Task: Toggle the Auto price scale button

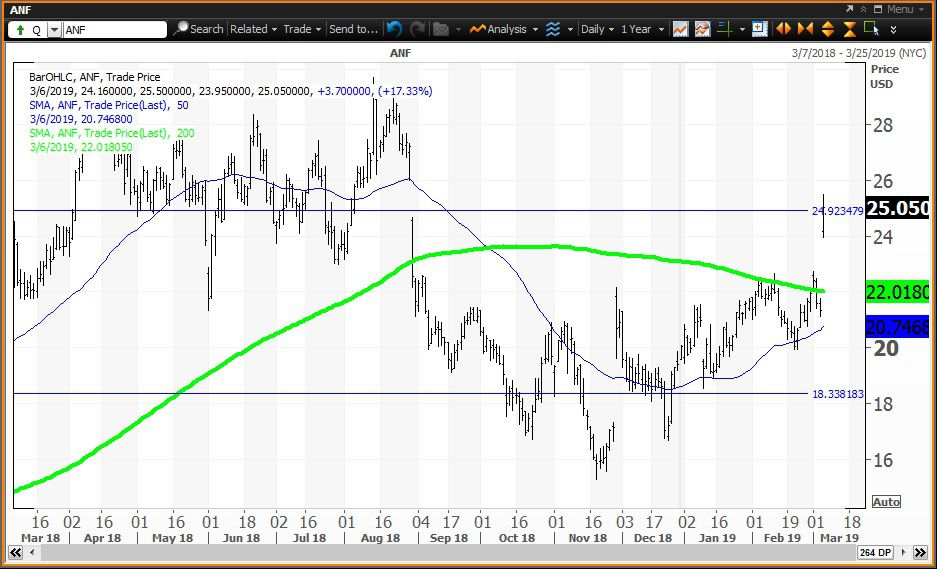Action: [884, 501]
